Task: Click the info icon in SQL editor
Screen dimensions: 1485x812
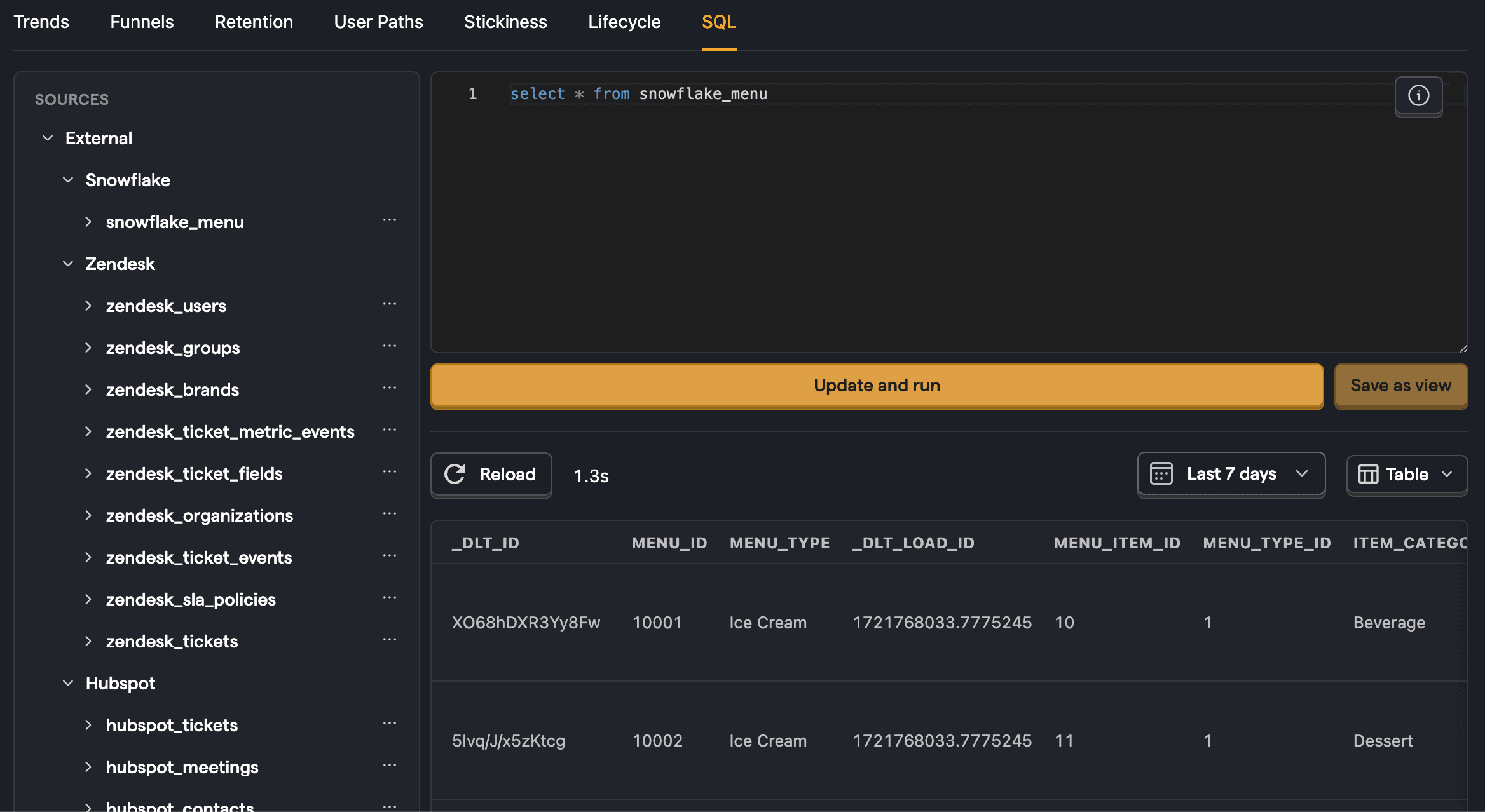Action: [1418, 96]
